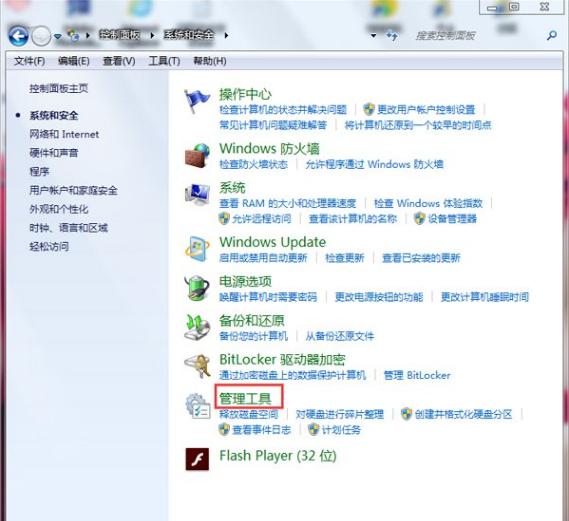Click 管理 BitLocker link
The image size is (569, 521).
click(x=417, y=375)
